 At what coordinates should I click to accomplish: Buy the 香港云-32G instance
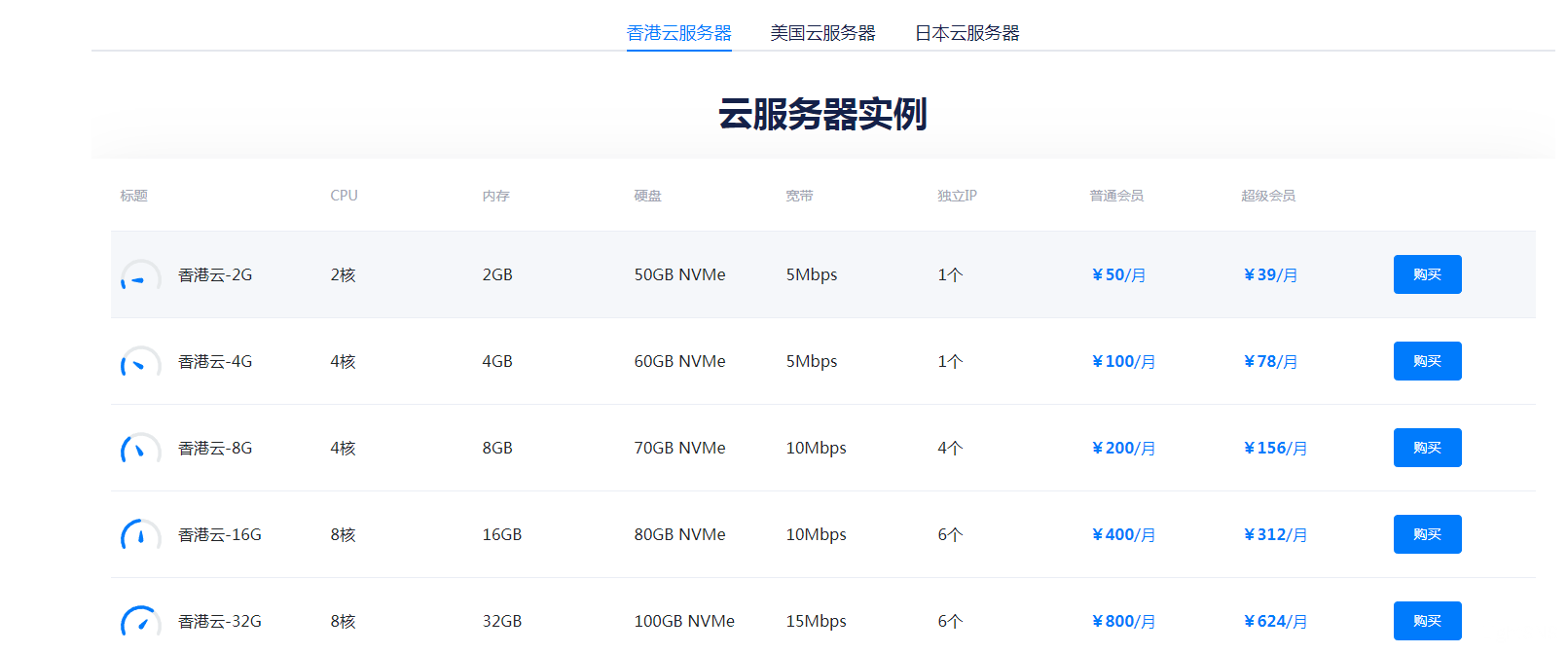[1428, 621]
